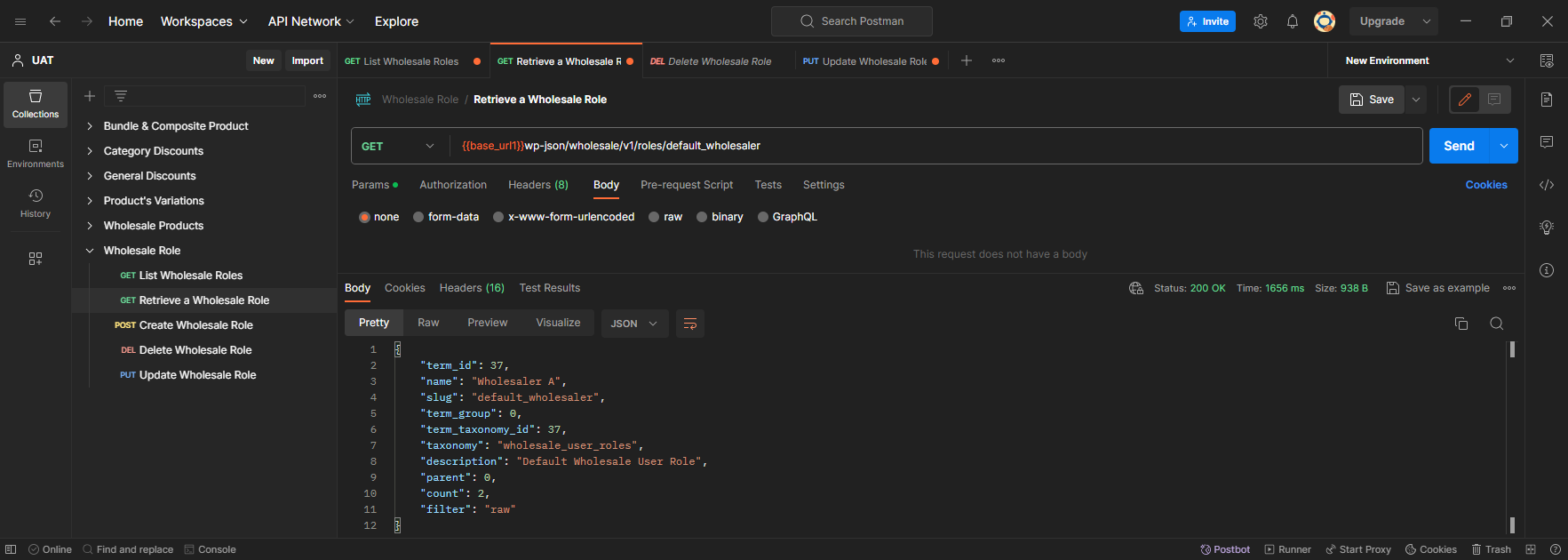Expand Bundle & Composite Product folder
Viewport: 1568px width, 560px height.
point(90,126)
